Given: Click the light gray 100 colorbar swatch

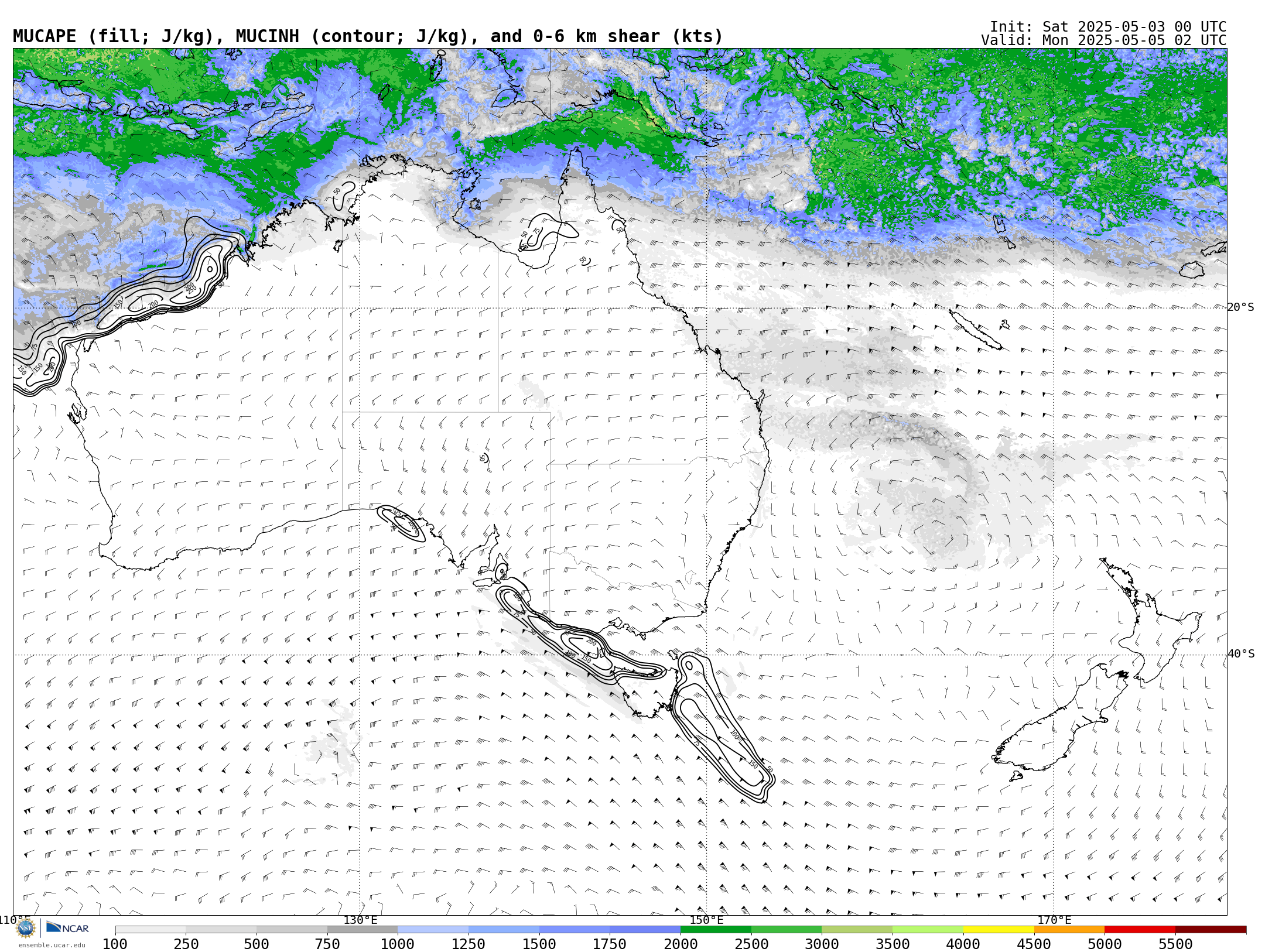Looking at the screenshot, I should [x=151, y=930].
